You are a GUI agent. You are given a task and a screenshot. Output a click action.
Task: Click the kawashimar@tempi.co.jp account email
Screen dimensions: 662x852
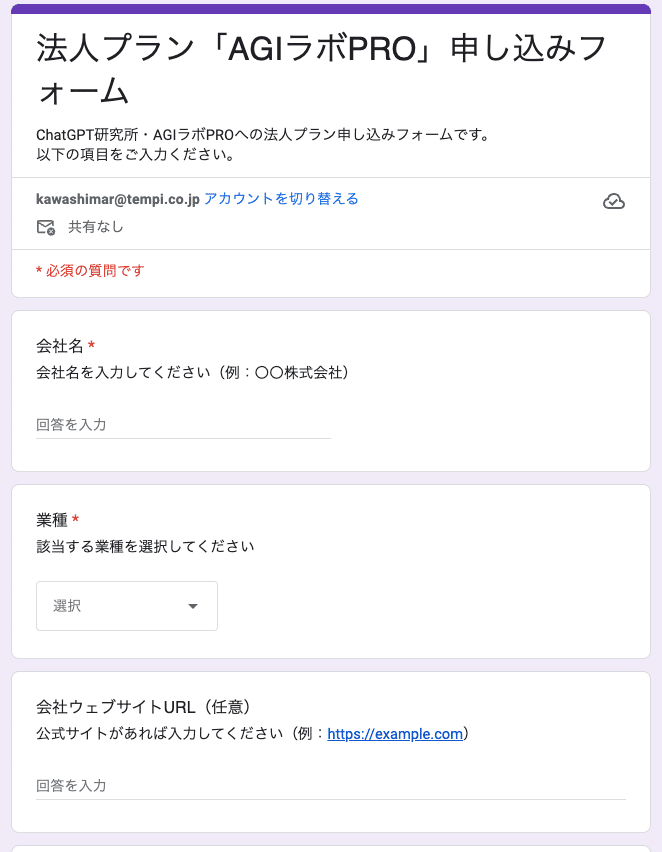117,198
